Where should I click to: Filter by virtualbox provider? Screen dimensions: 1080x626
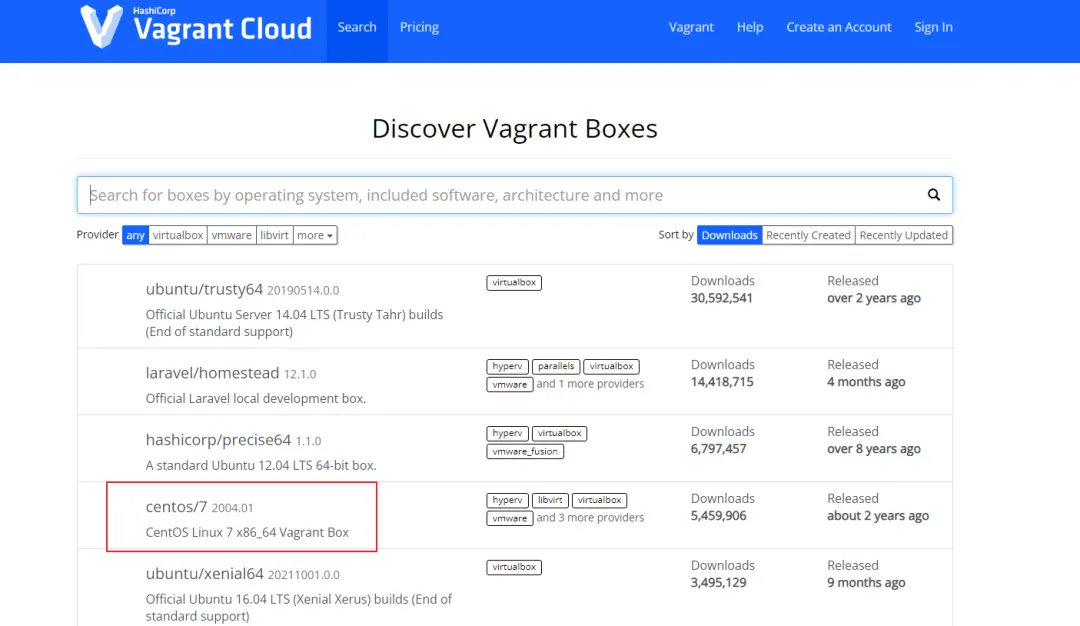pyautogui.click(x=178, y=235)
